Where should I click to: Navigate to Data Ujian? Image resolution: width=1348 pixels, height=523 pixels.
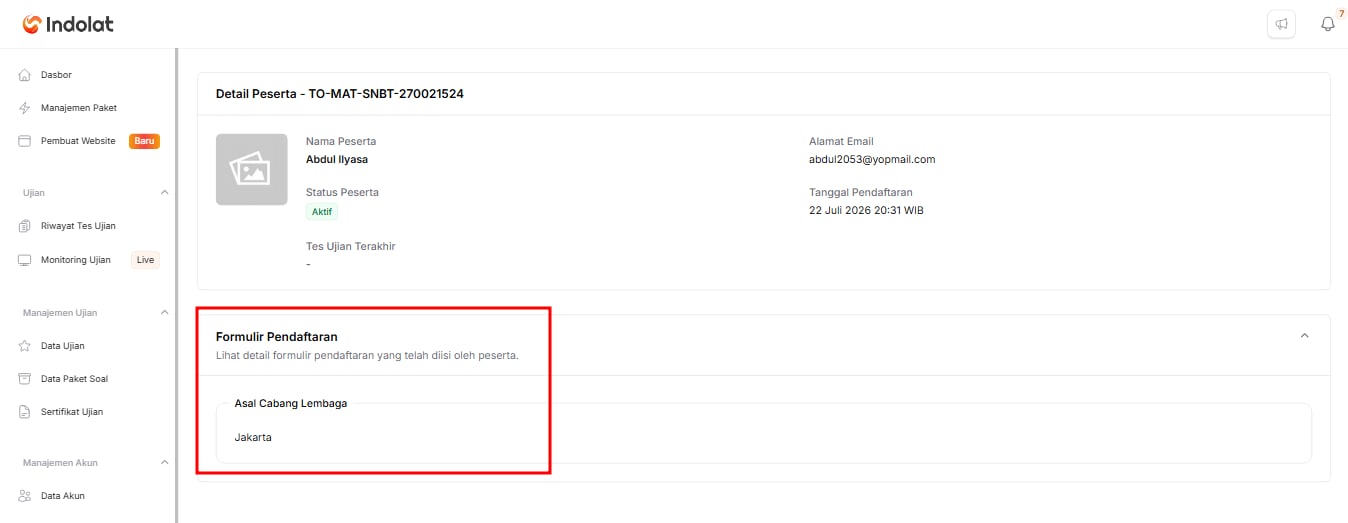(x=62, y=346)
